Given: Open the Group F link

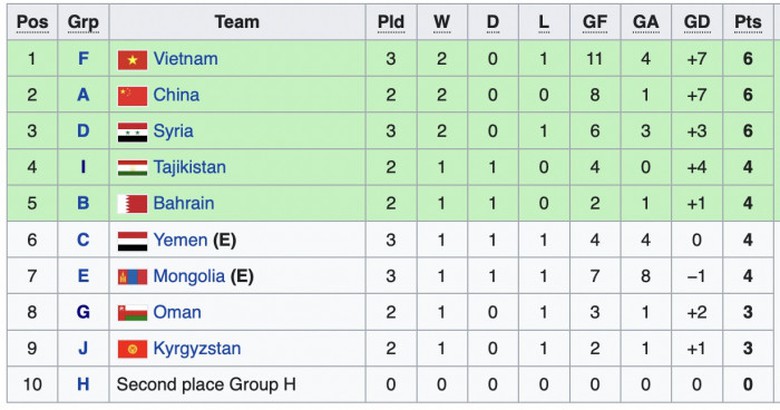Looking at the screenshot, I should tap(83, 59).
